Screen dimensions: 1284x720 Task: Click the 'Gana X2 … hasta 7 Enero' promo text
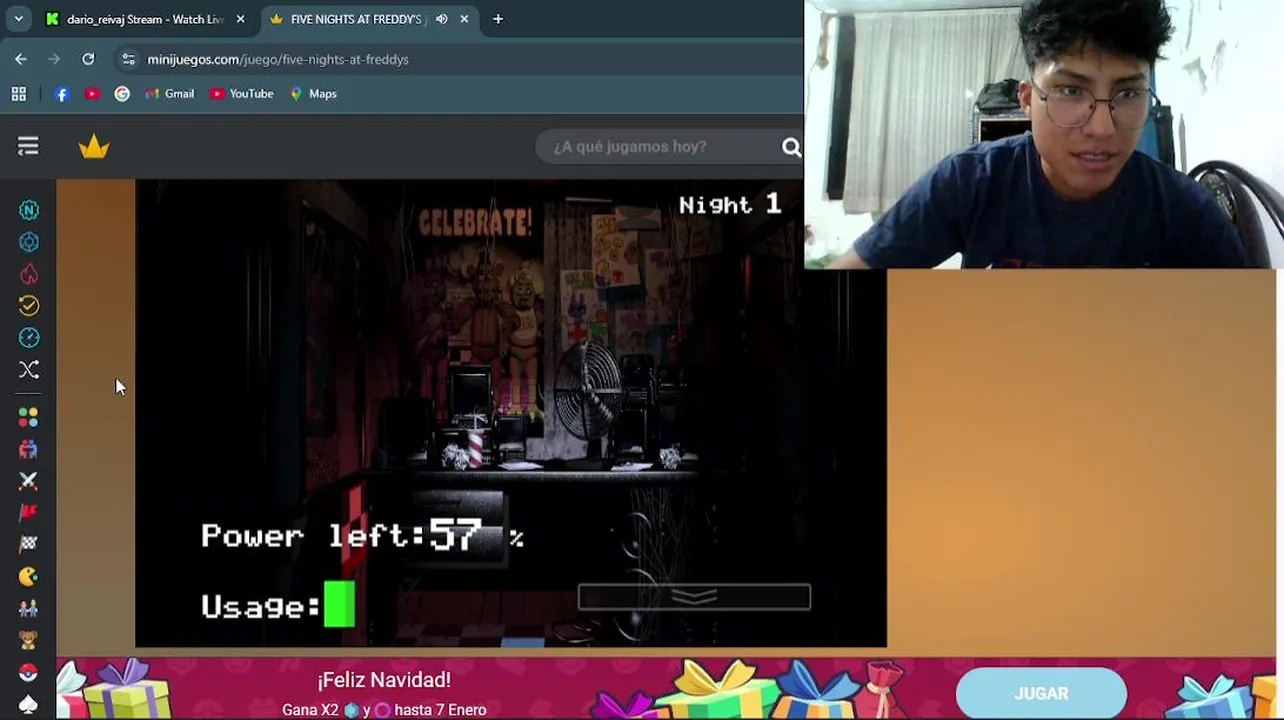(384, 710)
